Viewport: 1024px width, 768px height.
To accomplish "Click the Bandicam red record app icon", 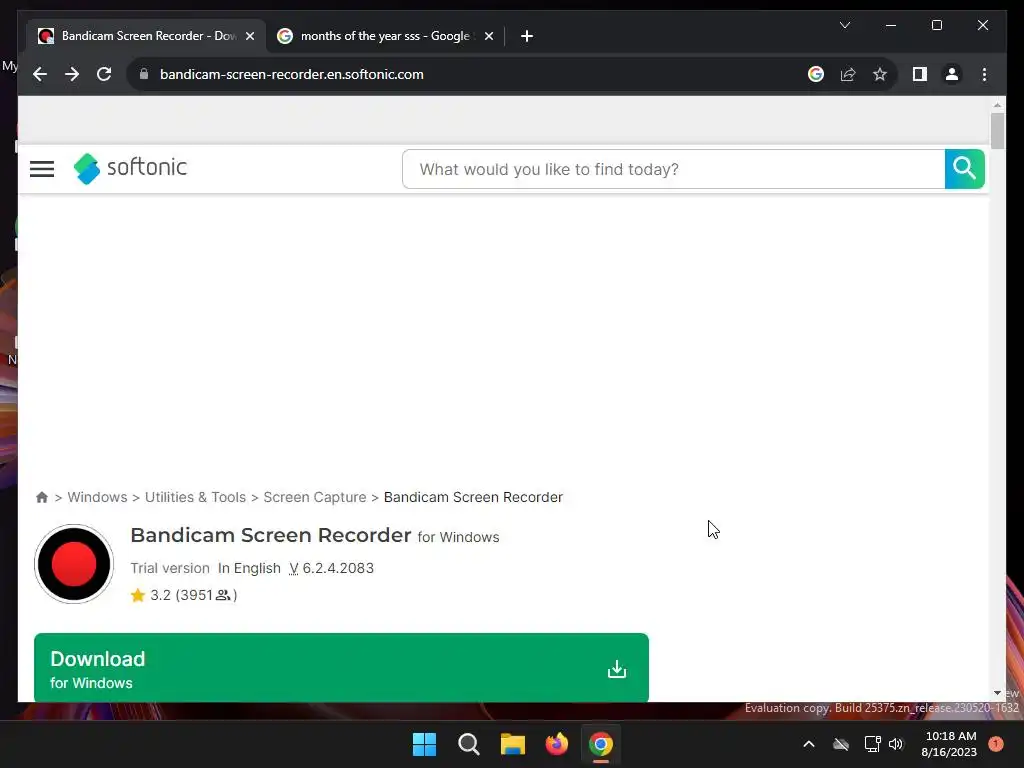I will pyautogui.click(x=74, y=564).
